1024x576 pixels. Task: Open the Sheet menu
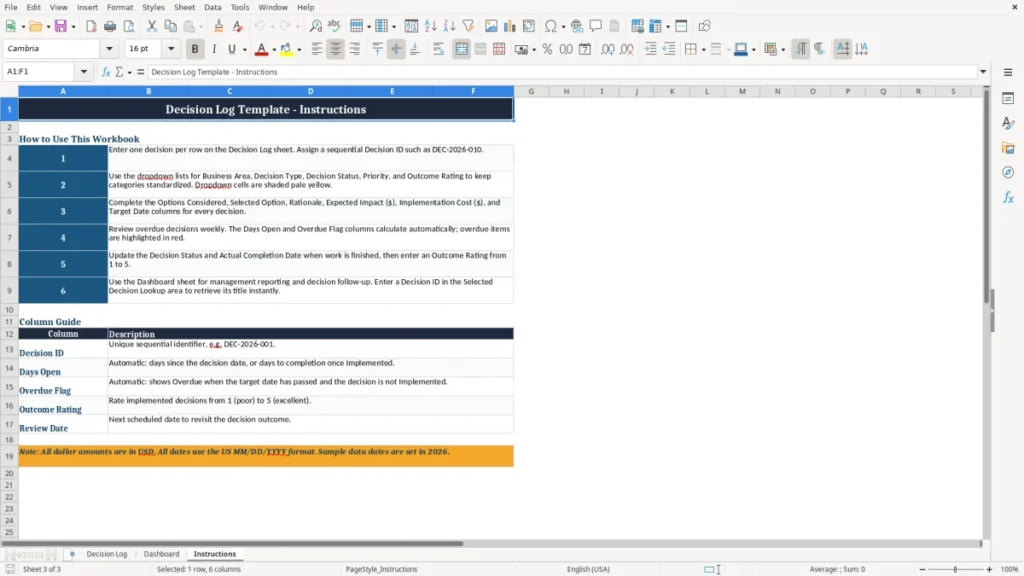click(x=184, y=7)
